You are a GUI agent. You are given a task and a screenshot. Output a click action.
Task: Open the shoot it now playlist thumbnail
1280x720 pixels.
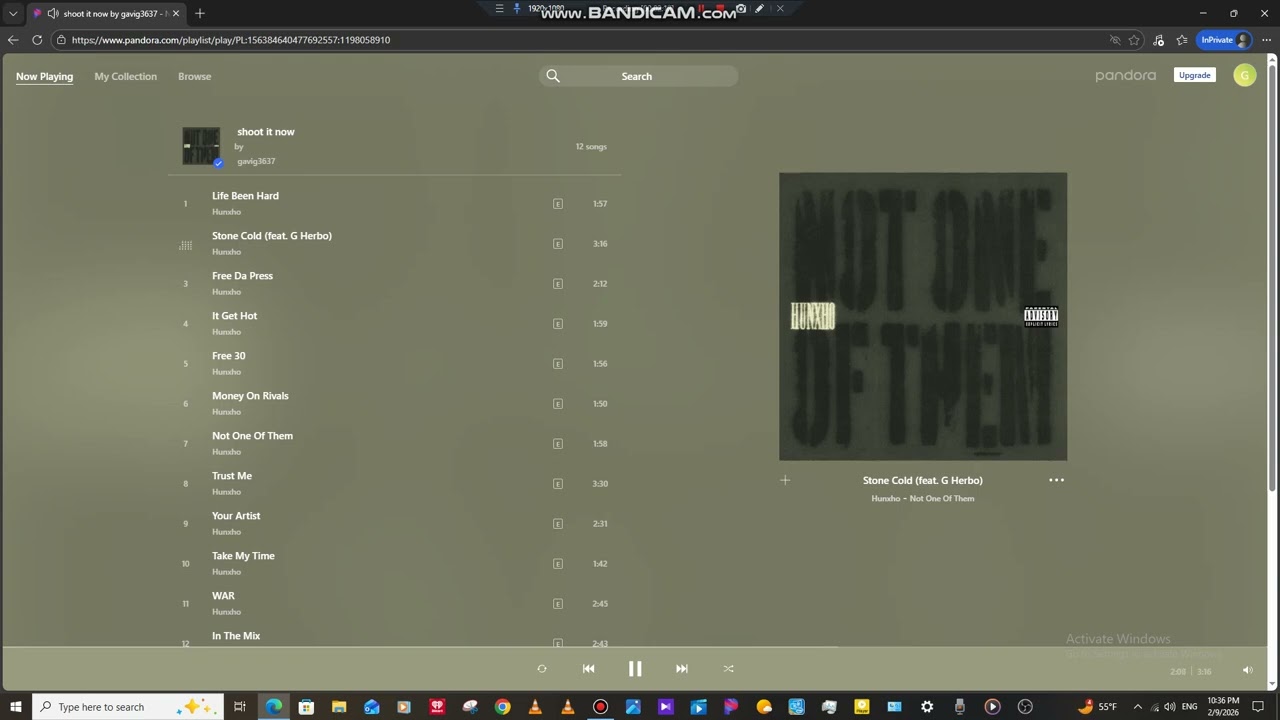coord(201,146)
